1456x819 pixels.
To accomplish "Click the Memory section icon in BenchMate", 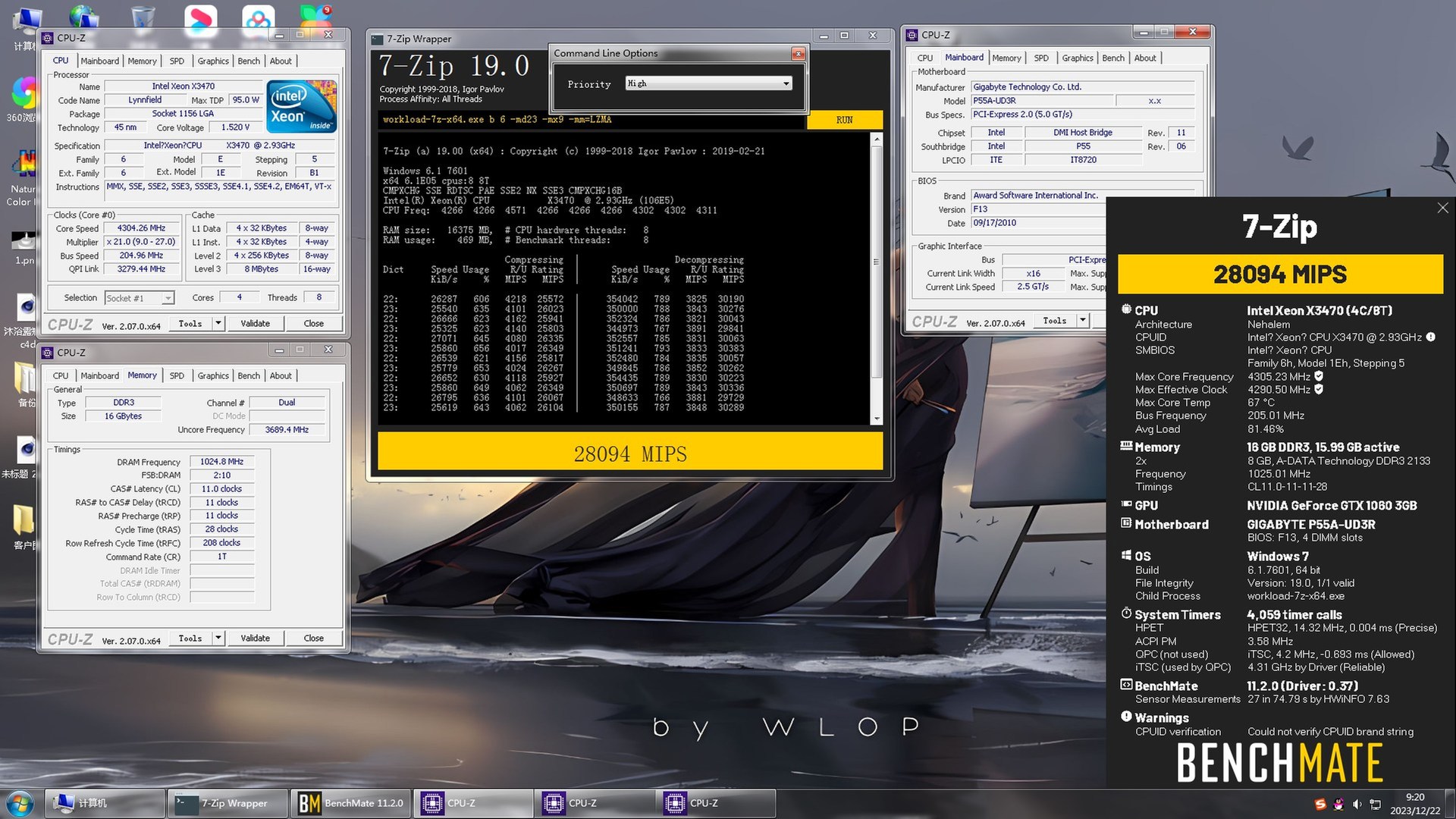I will (1126, 446).
